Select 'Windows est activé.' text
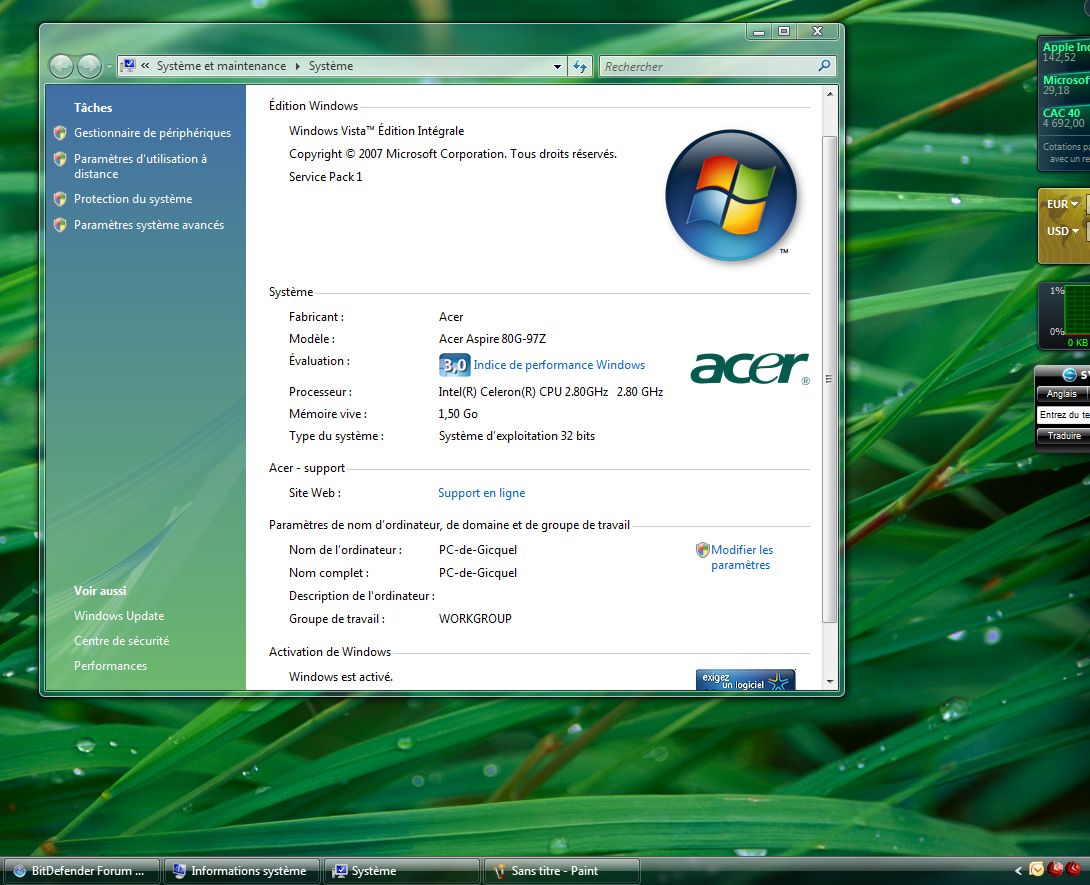Image resolution: width=1090 pixels, height=885 pixels. pos(341,676)
